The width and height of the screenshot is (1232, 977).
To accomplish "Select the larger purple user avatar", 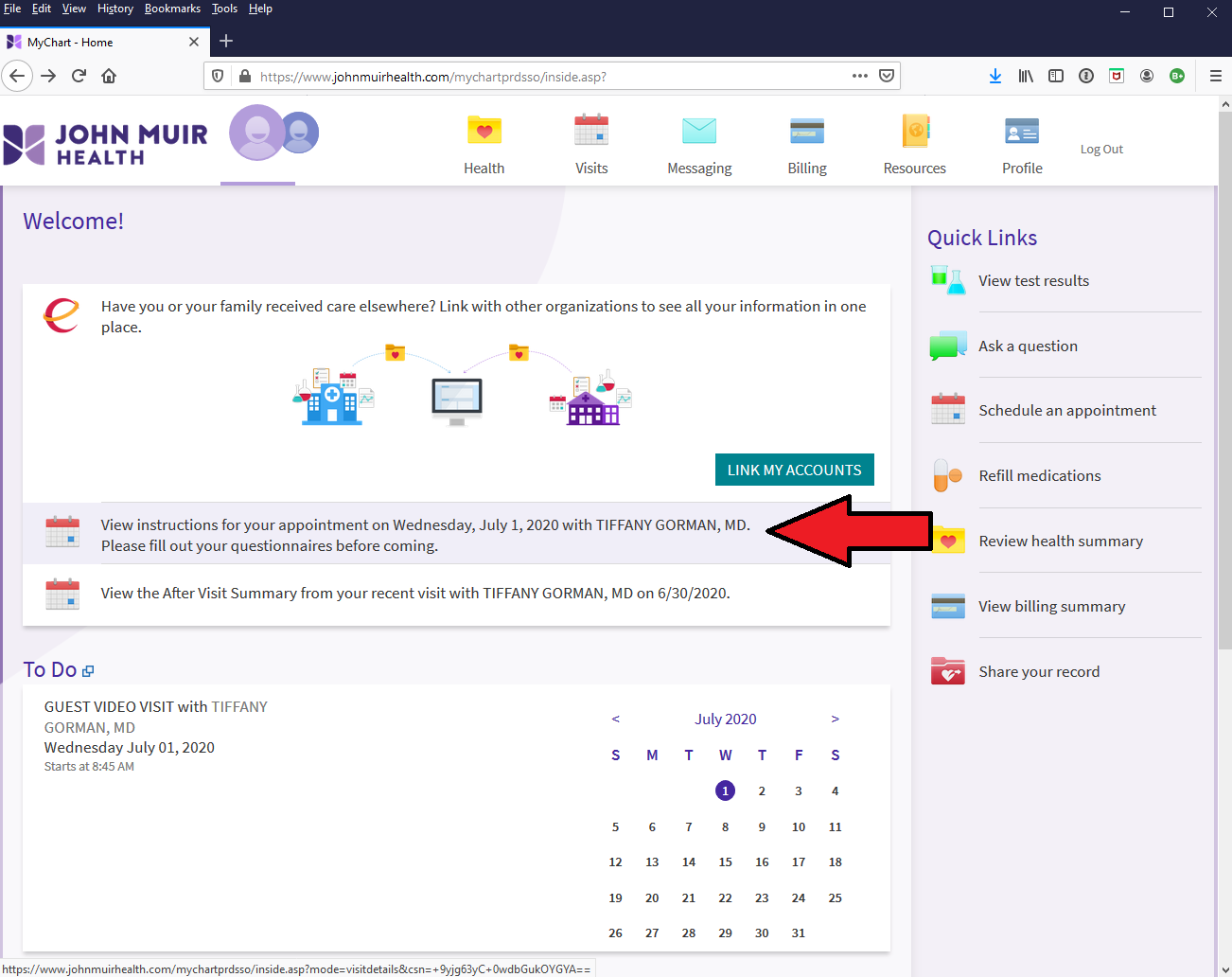I will click(256, 133).
